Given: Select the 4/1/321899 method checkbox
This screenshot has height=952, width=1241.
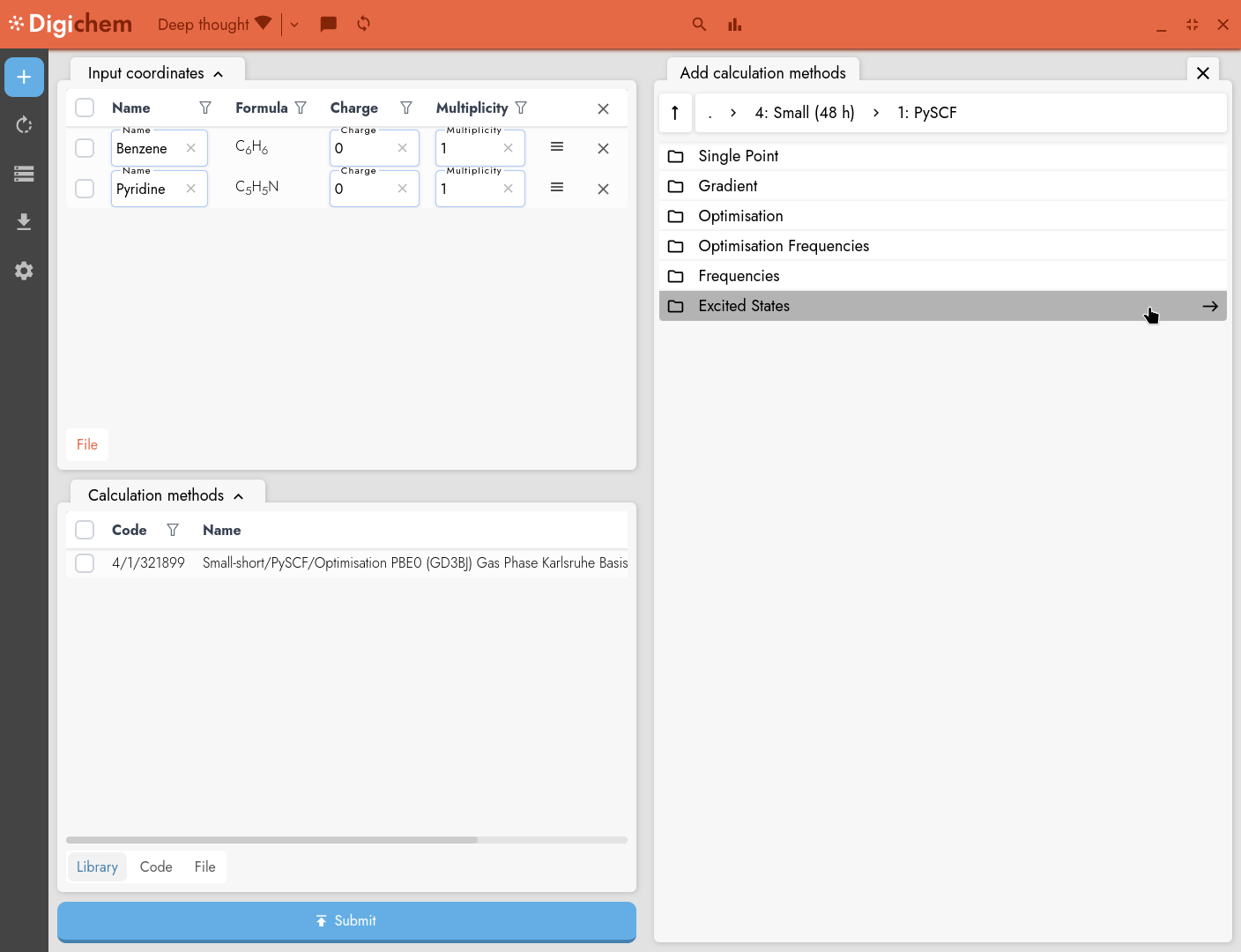Looking at the screenshot, I should [85, 563].
